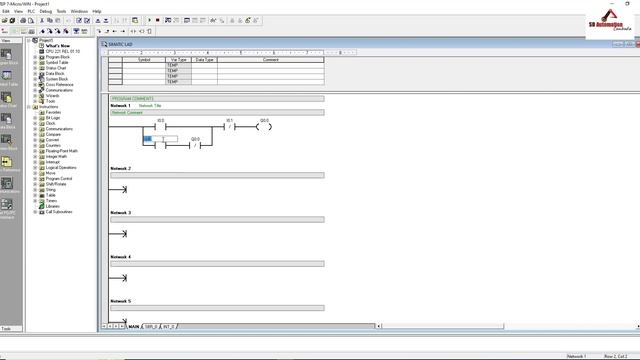Switch to the INT_0 tab
This screenshot has height=360, width=640.
pos(169,327)
